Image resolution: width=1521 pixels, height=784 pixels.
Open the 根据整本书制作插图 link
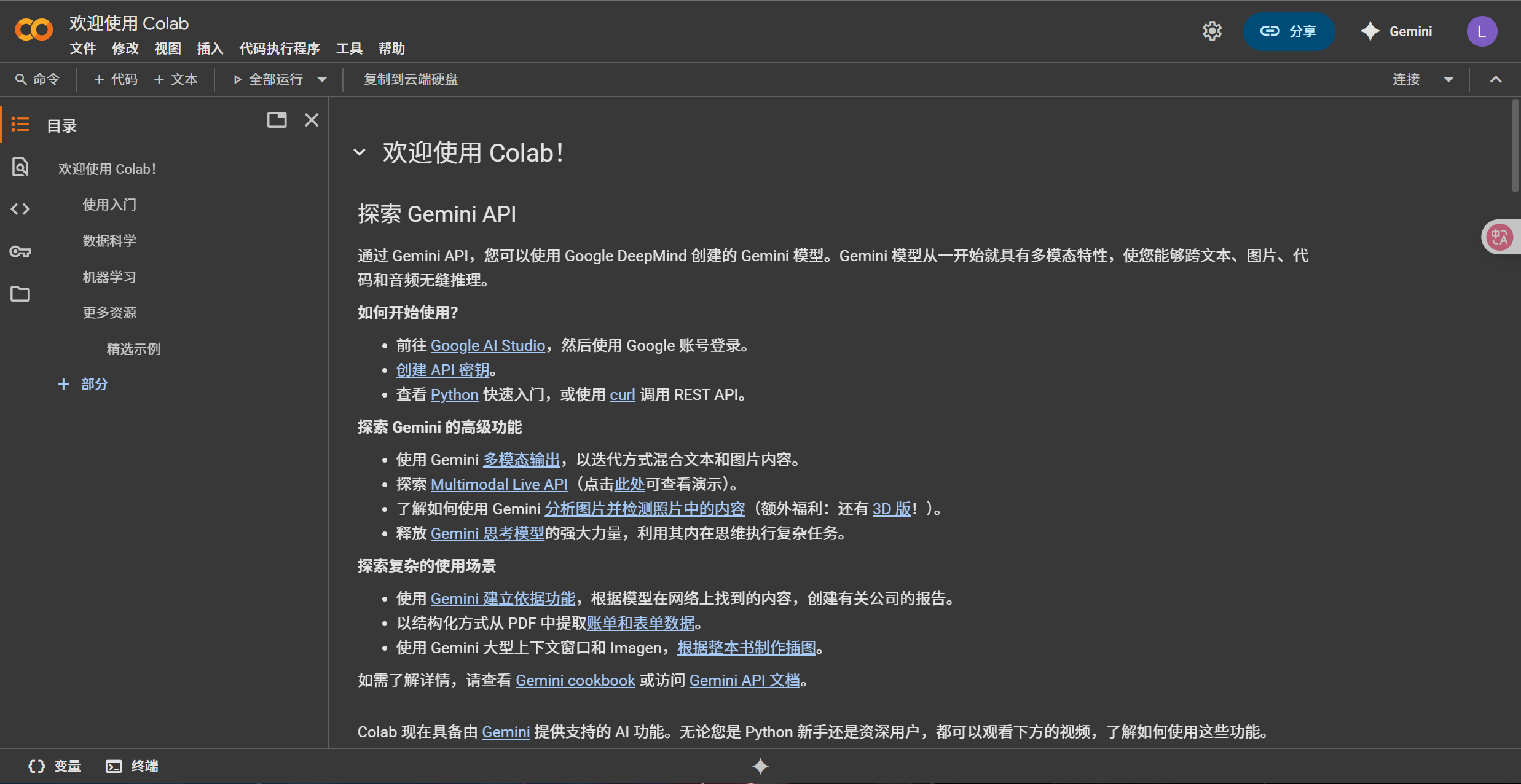coord(747,648)
